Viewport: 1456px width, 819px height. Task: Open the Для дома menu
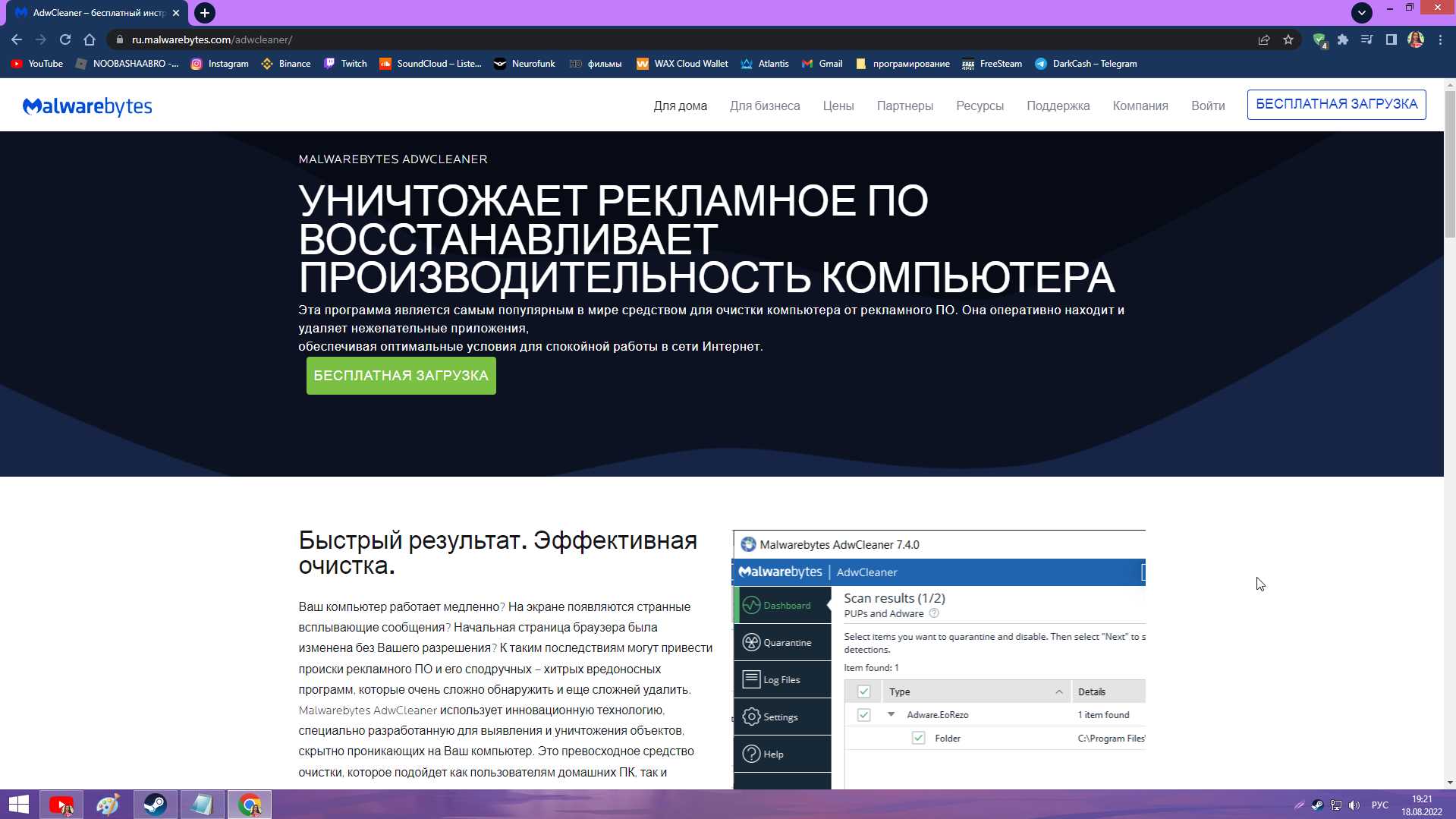(681, 106)
